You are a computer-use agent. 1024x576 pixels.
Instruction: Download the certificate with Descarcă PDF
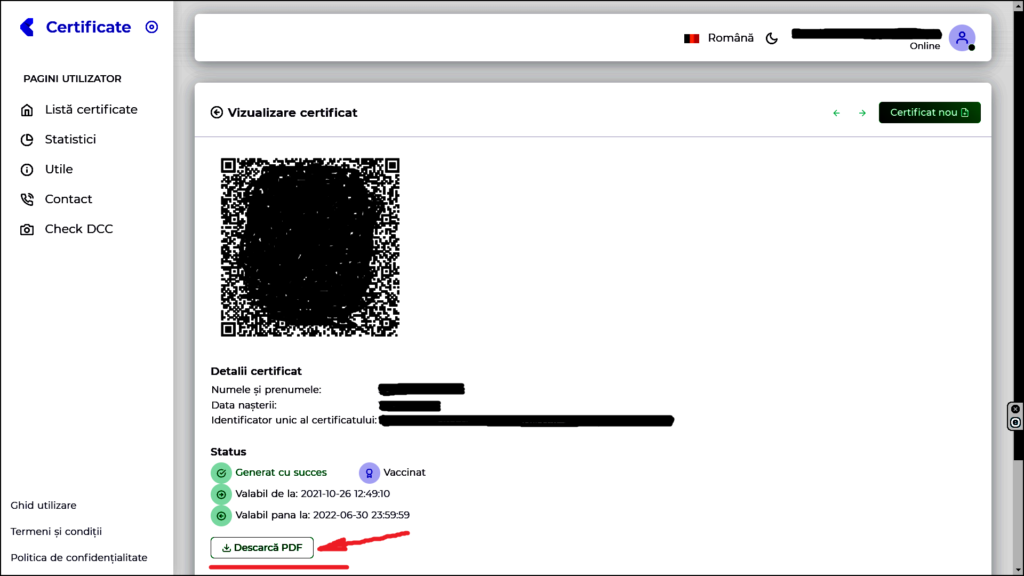pyautogui.click(x=262, y=547)
